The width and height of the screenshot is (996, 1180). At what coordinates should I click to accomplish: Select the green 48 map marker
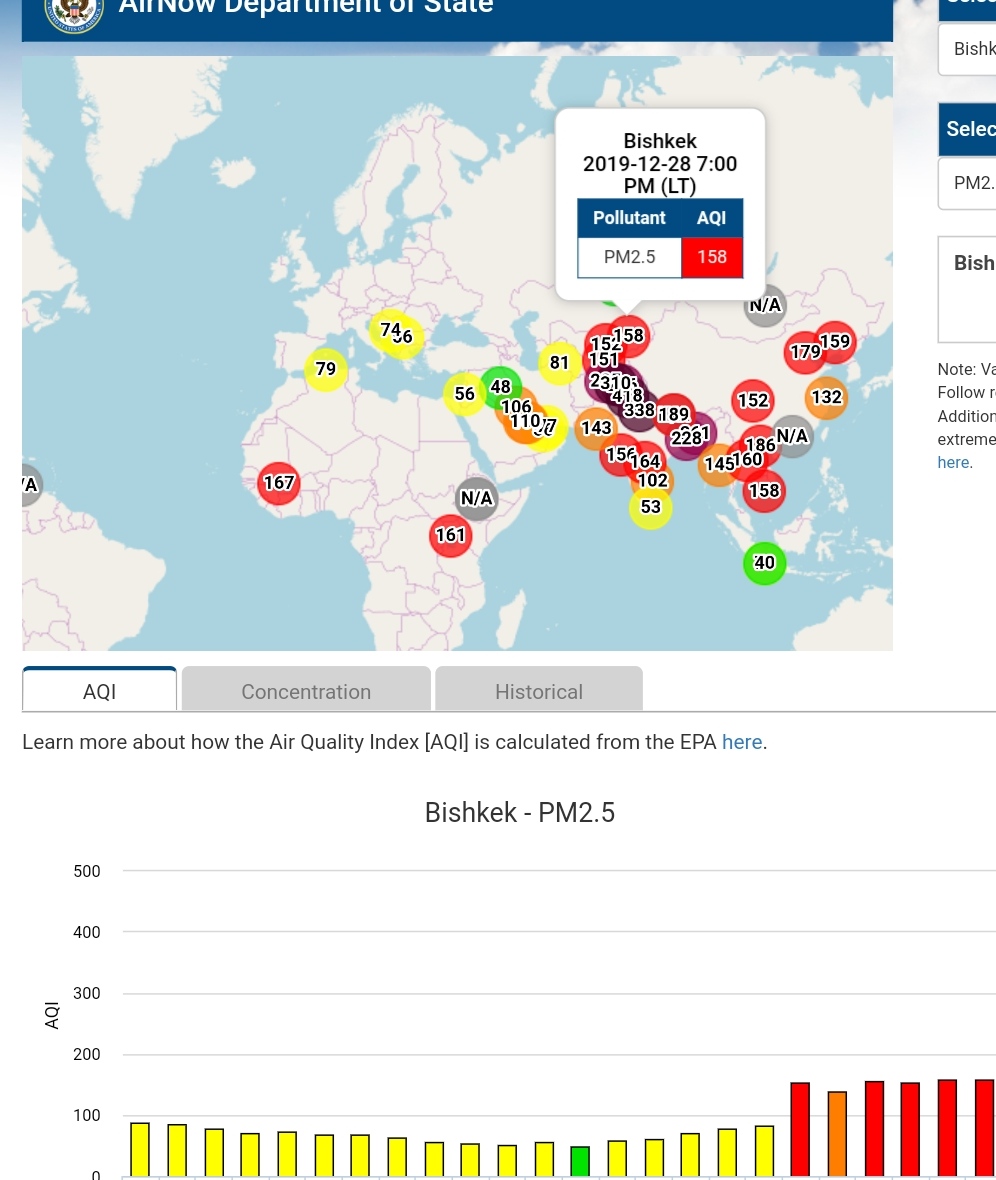click(500, 386)
